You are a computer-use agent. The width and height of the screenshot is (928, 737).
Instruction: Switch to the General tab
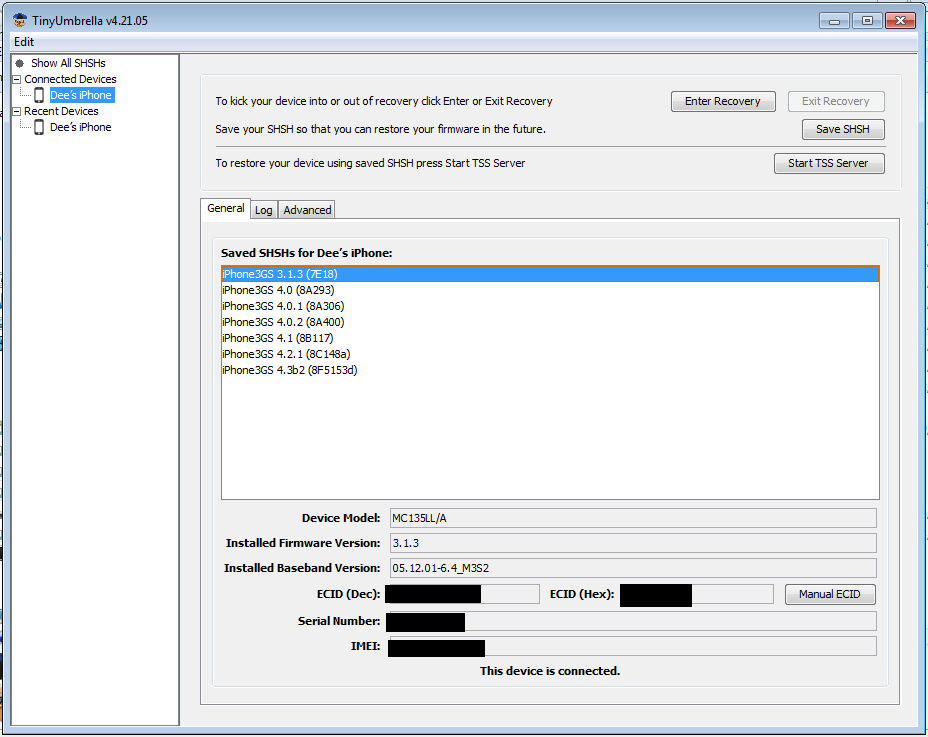click(225, 208)
